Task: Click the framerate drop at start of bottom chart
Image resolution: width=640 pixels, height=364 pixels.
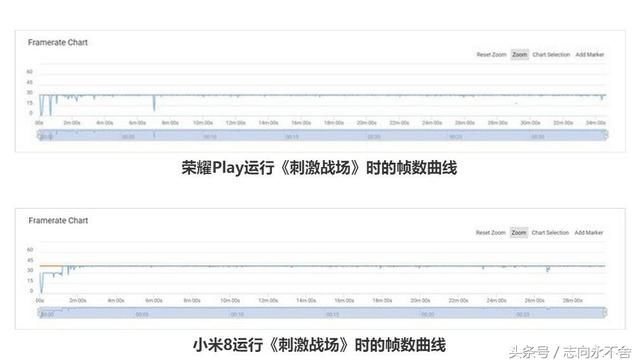Action: pos(41,282)
